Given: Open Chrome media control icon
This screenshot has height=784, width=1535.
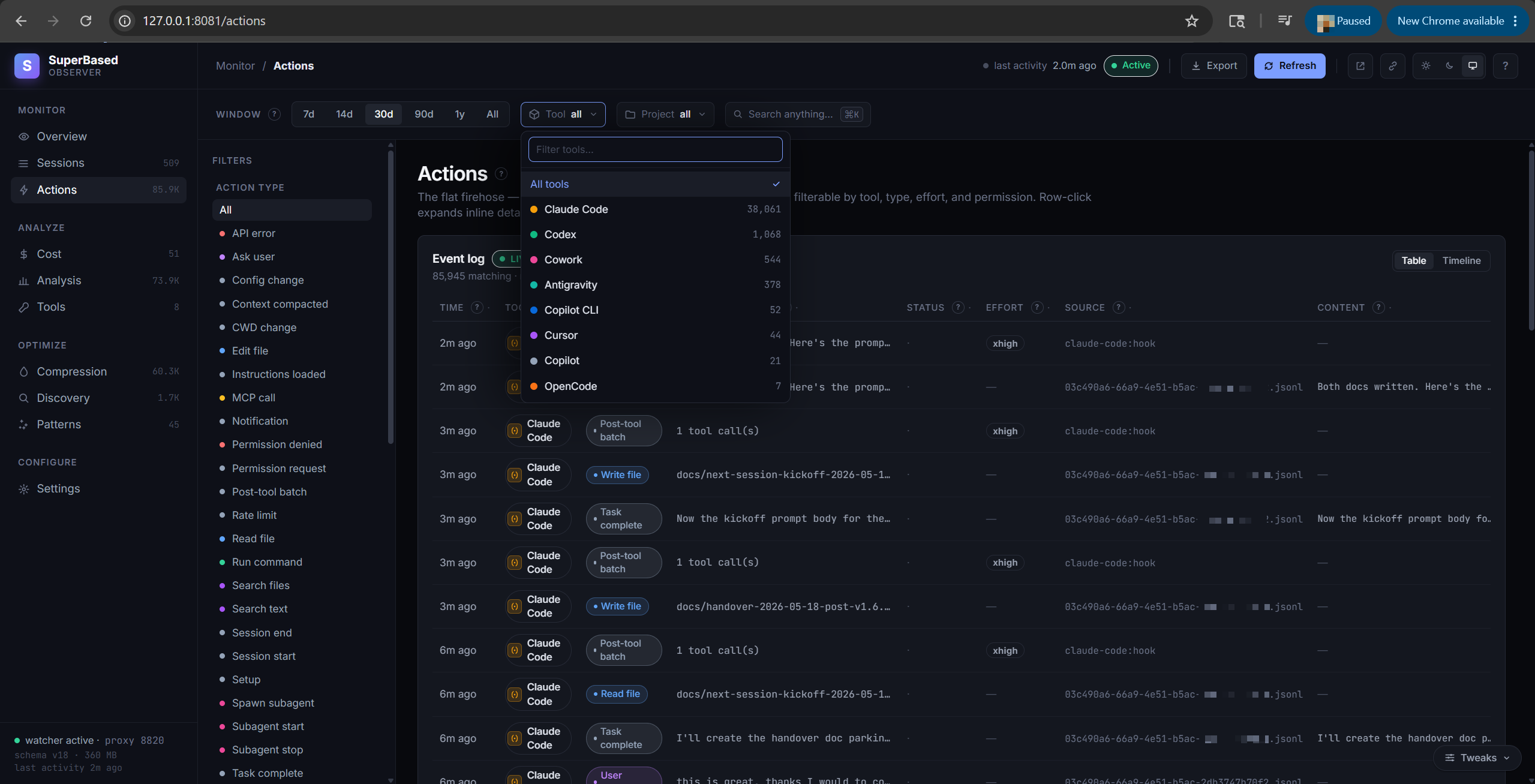Looking at the screenshot, I should point(1284,21).
